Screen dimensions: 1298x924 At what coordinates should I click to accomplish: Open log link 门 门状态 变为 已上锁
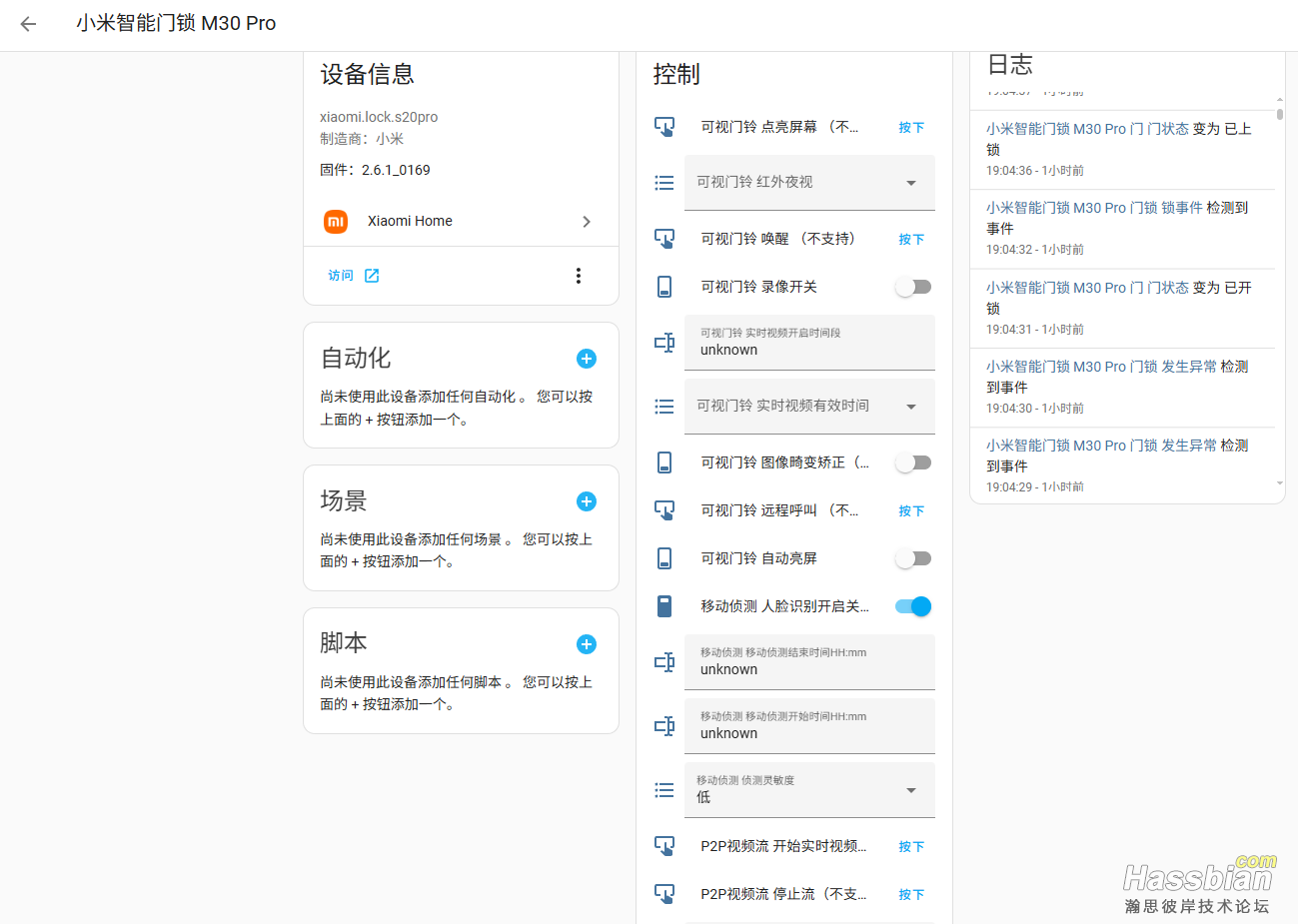point(1087,129)
